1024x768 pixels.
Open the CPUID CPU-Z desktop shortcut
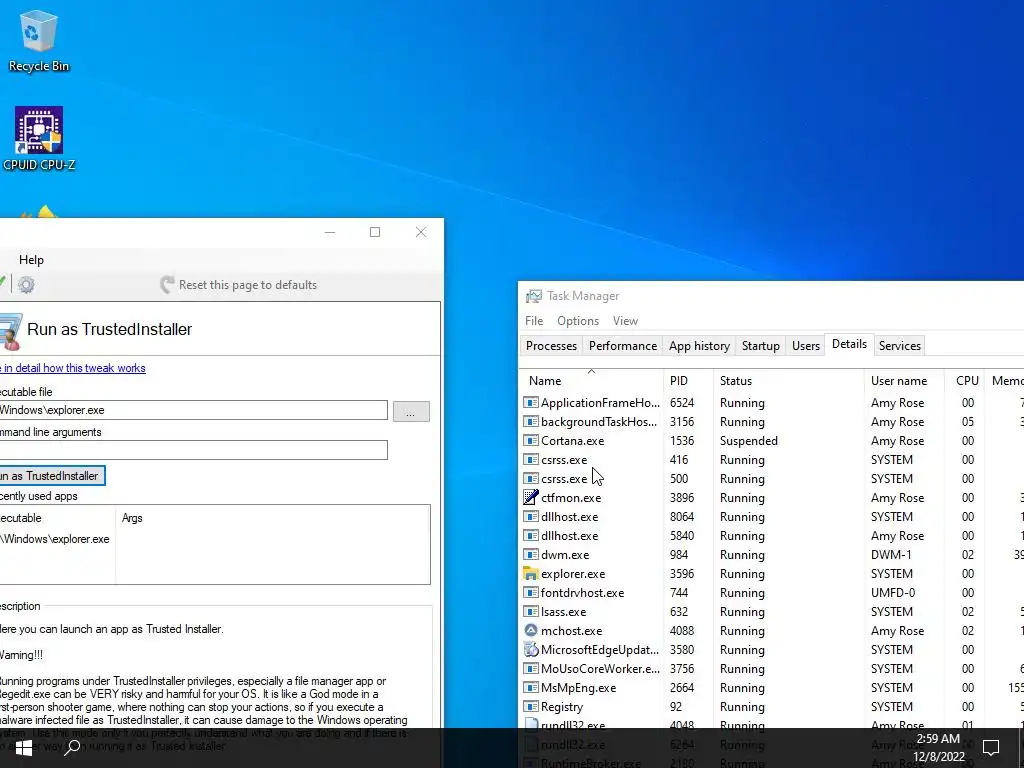tap(39, 138)
